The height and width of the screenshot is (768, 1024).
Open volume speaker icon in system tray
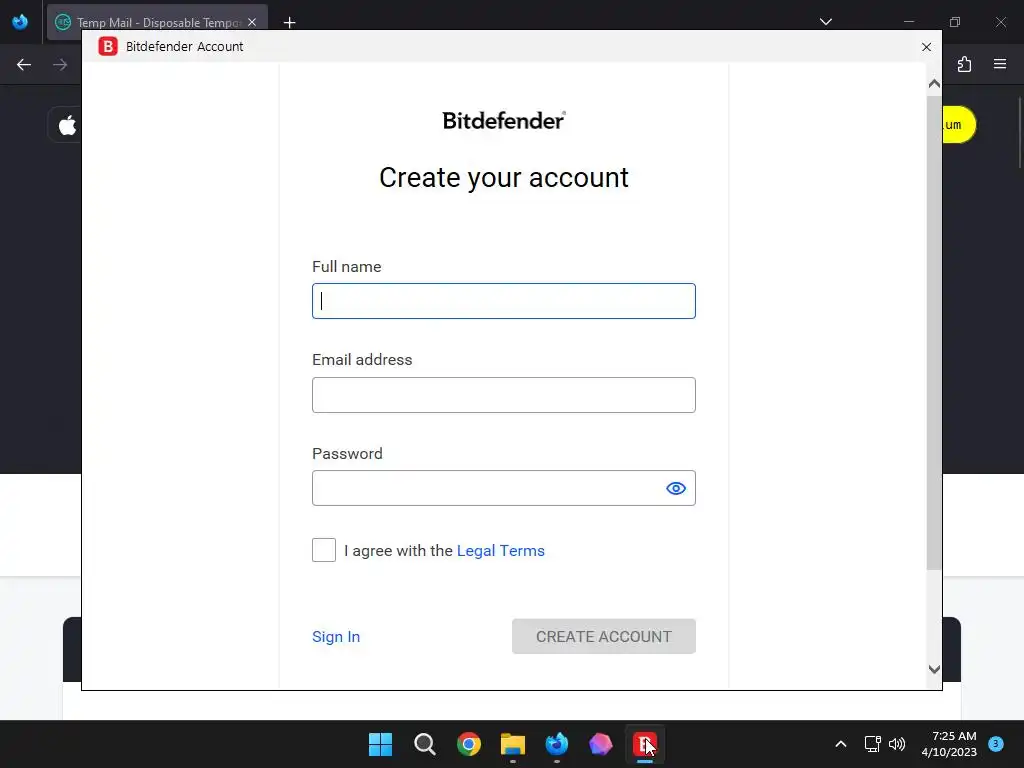[x=897, y=744]
